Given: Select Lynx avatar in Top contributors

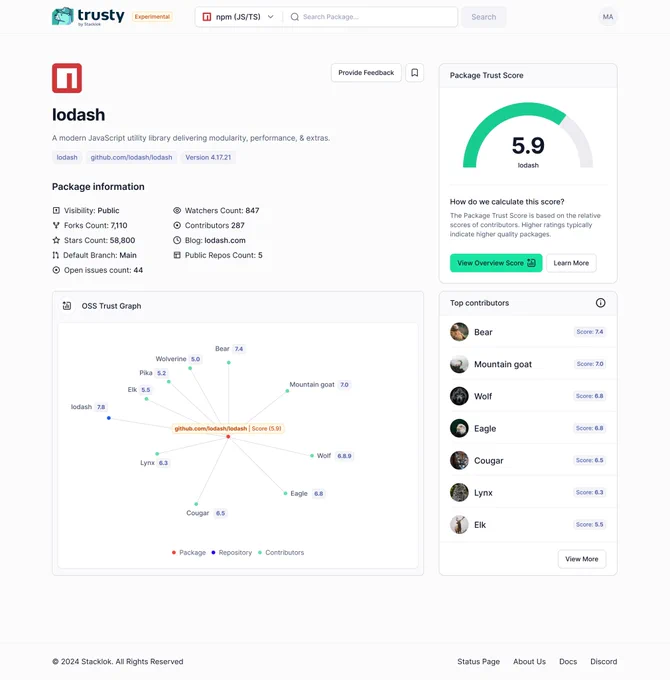Looking at the screenshot, I should click(x=459, y=492).
